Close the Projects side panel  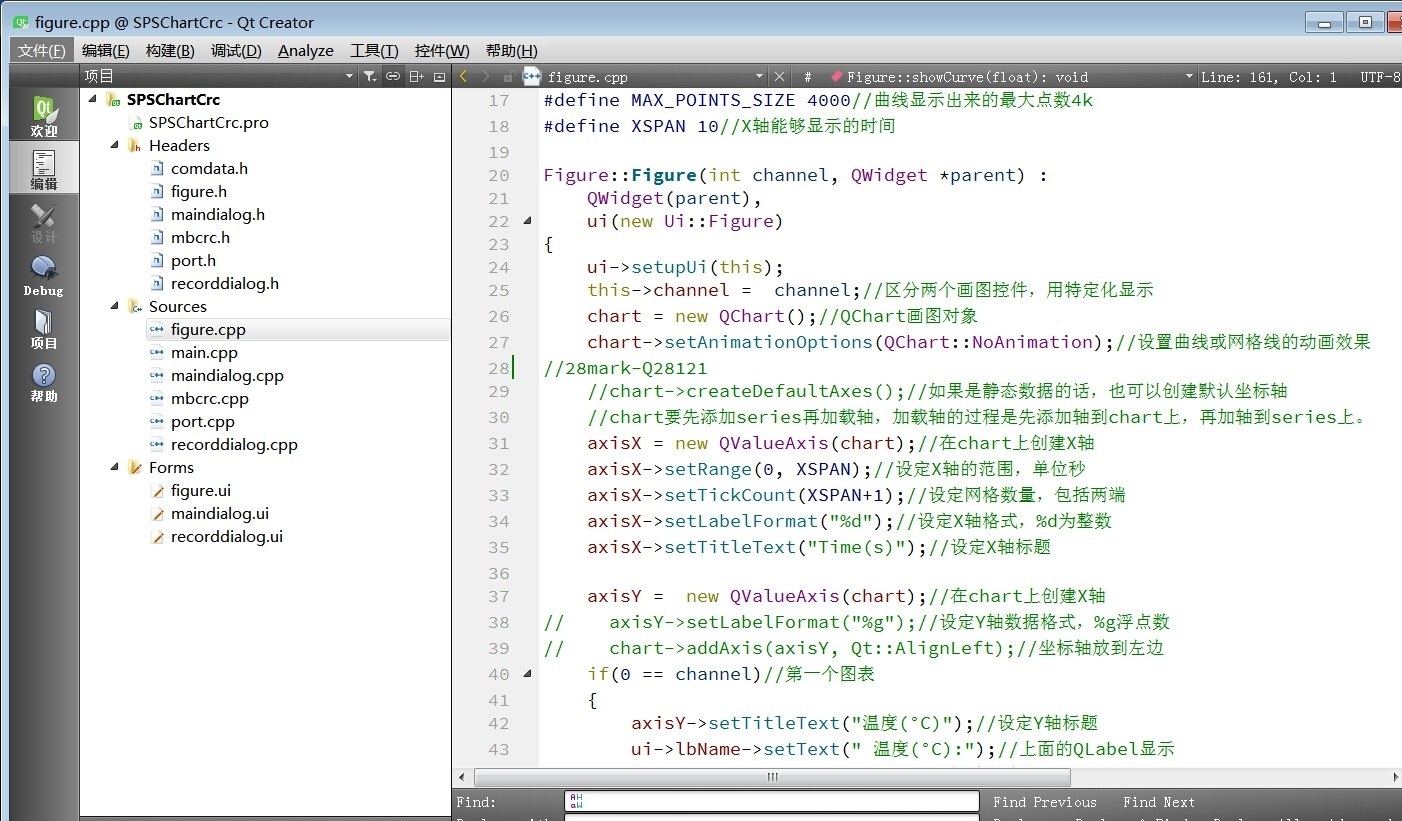coord(439,76)
